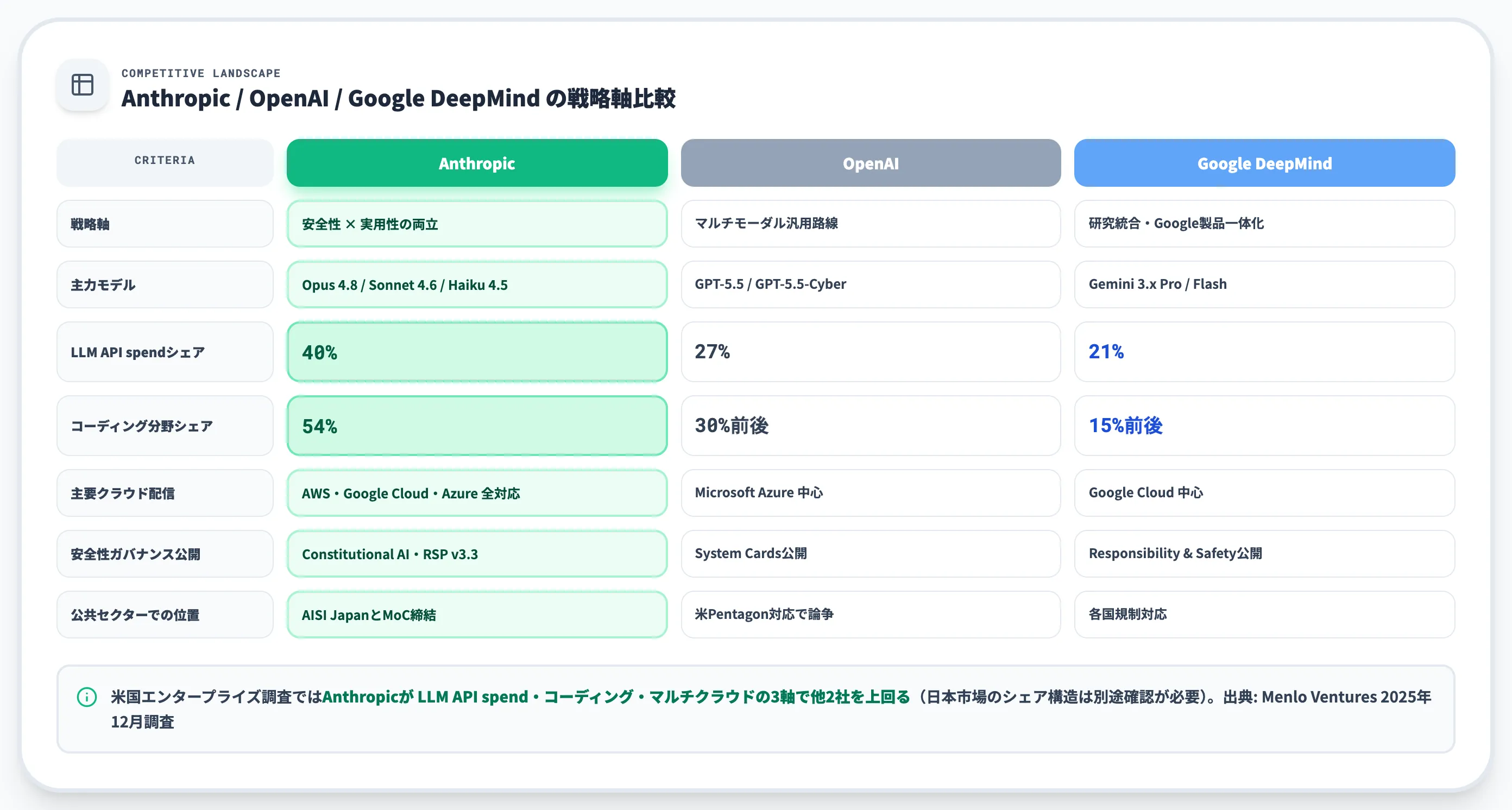Click the 主力モデル criteria row label
1512x810 pixels.
pos(165,284)
